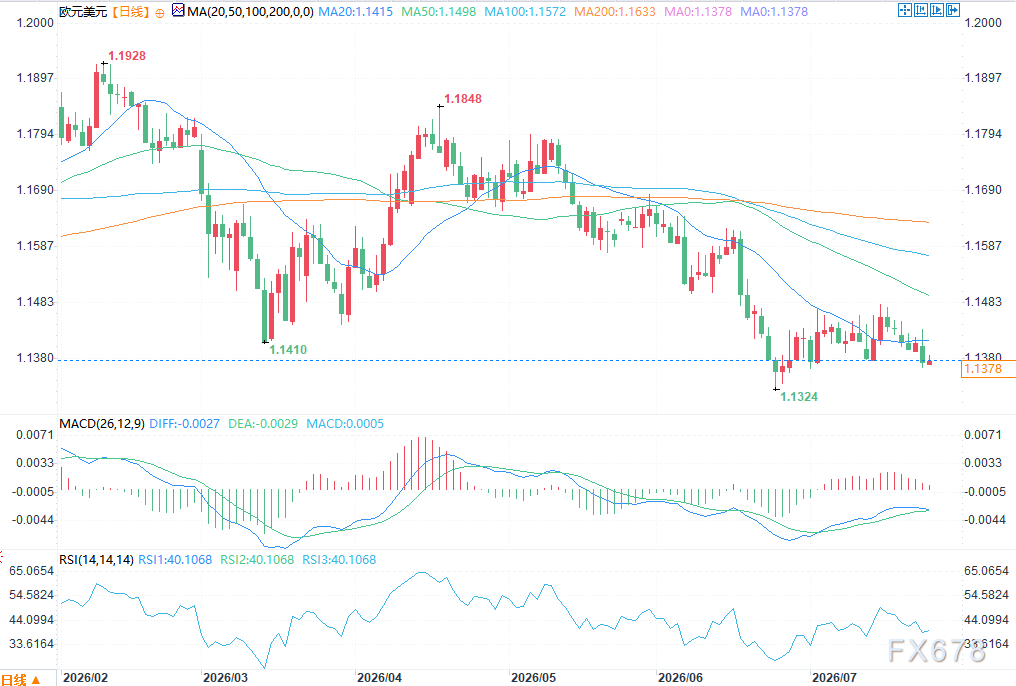
Task: Click the 1.1848 peak price label
Action: [x=463, y=98]
